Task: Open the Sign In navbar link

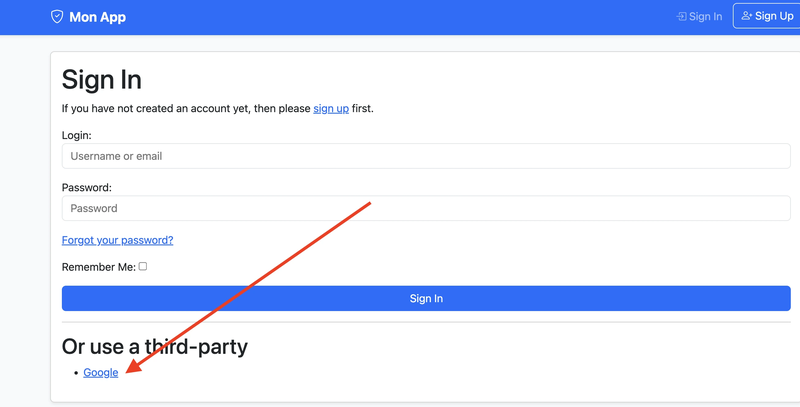Action: click(x=699, y=16)
